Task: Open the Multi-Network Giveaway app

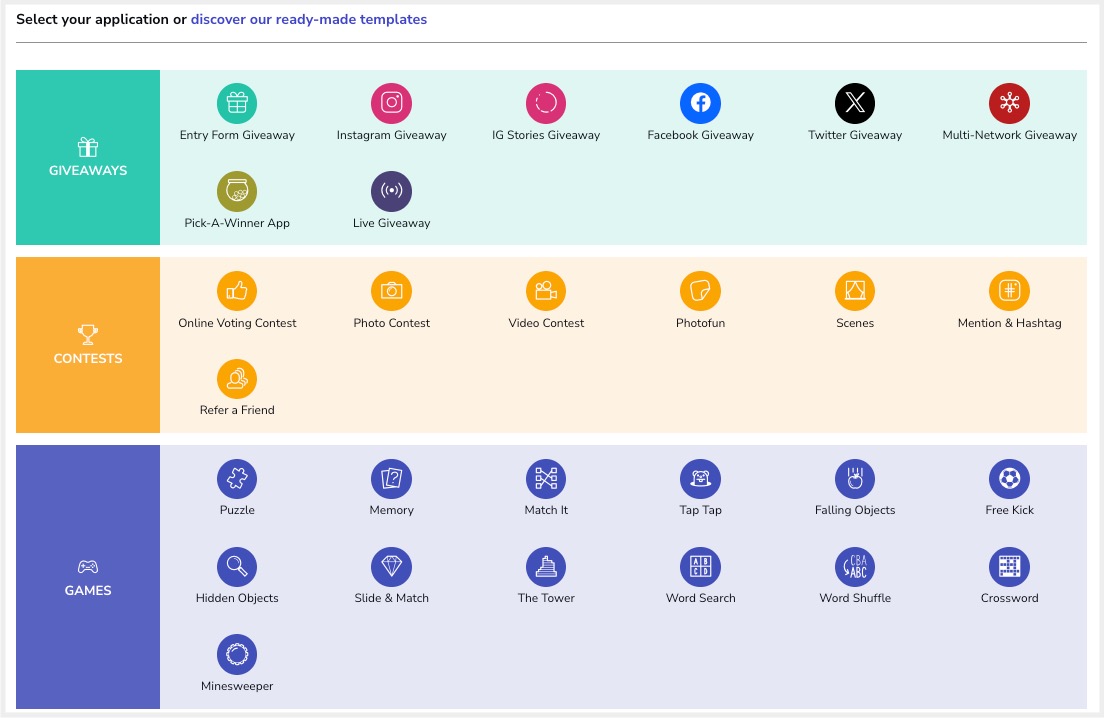Action: click(x=1009, y=104)
